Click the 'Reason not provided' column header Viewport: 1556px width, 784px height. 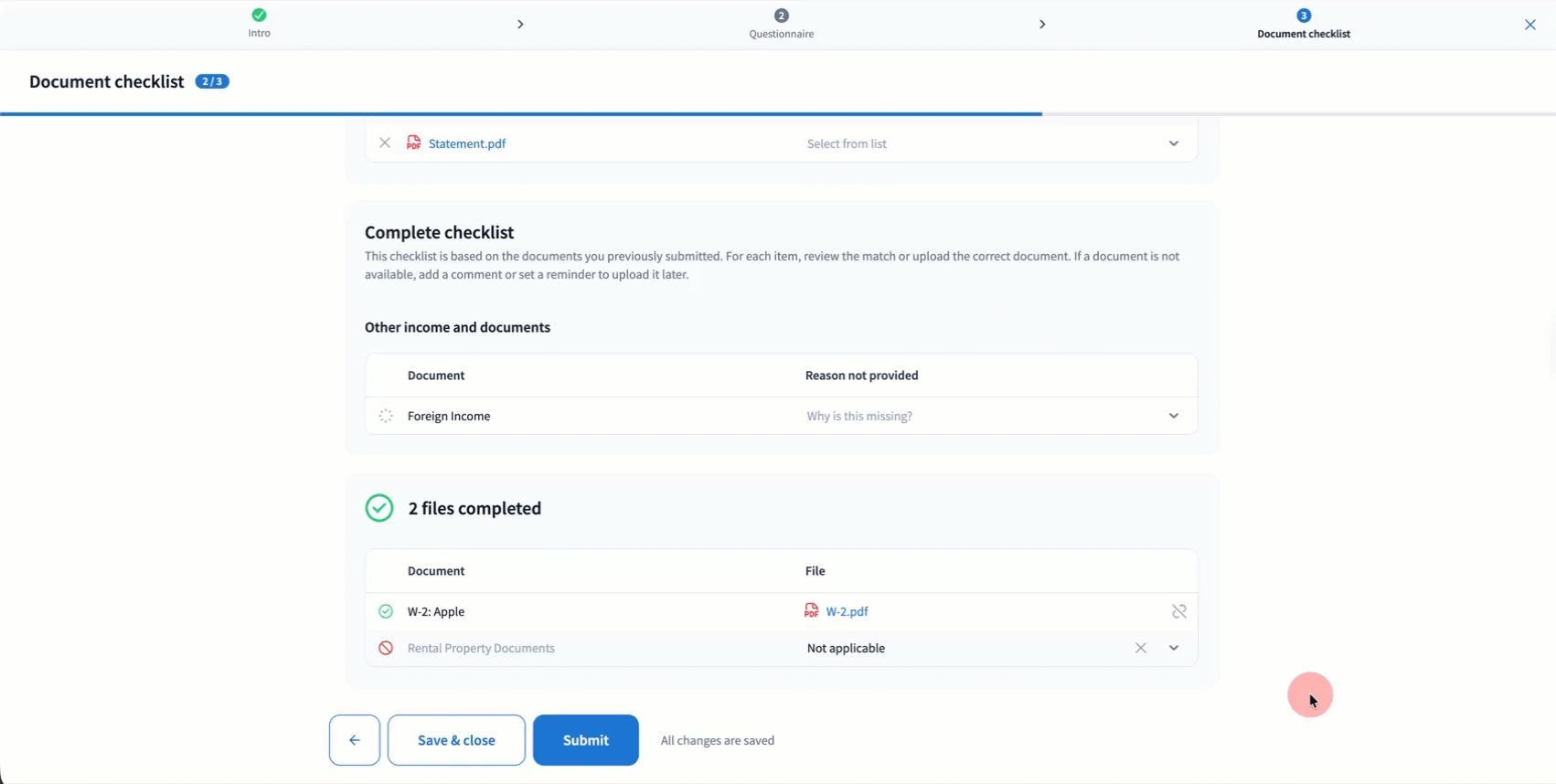[x=862, y=376]
